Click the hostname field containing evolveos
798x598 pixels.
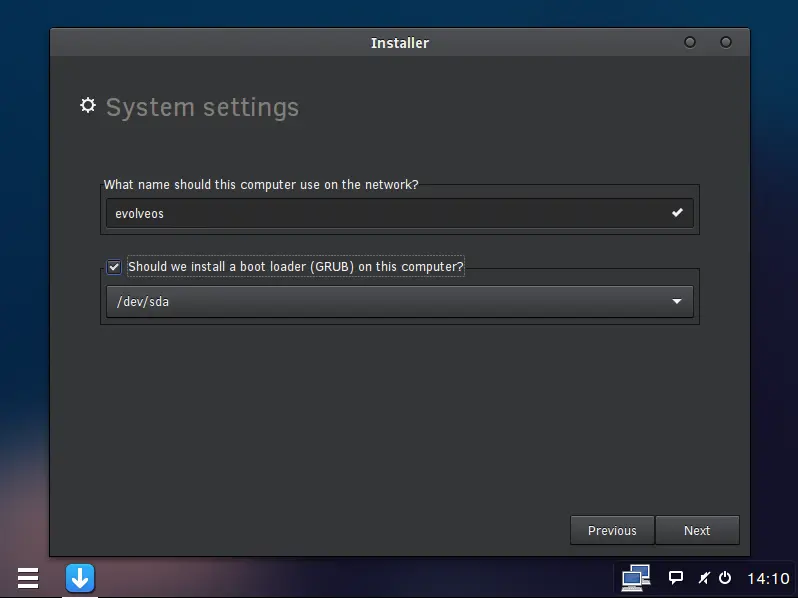(x=400, y=213)
